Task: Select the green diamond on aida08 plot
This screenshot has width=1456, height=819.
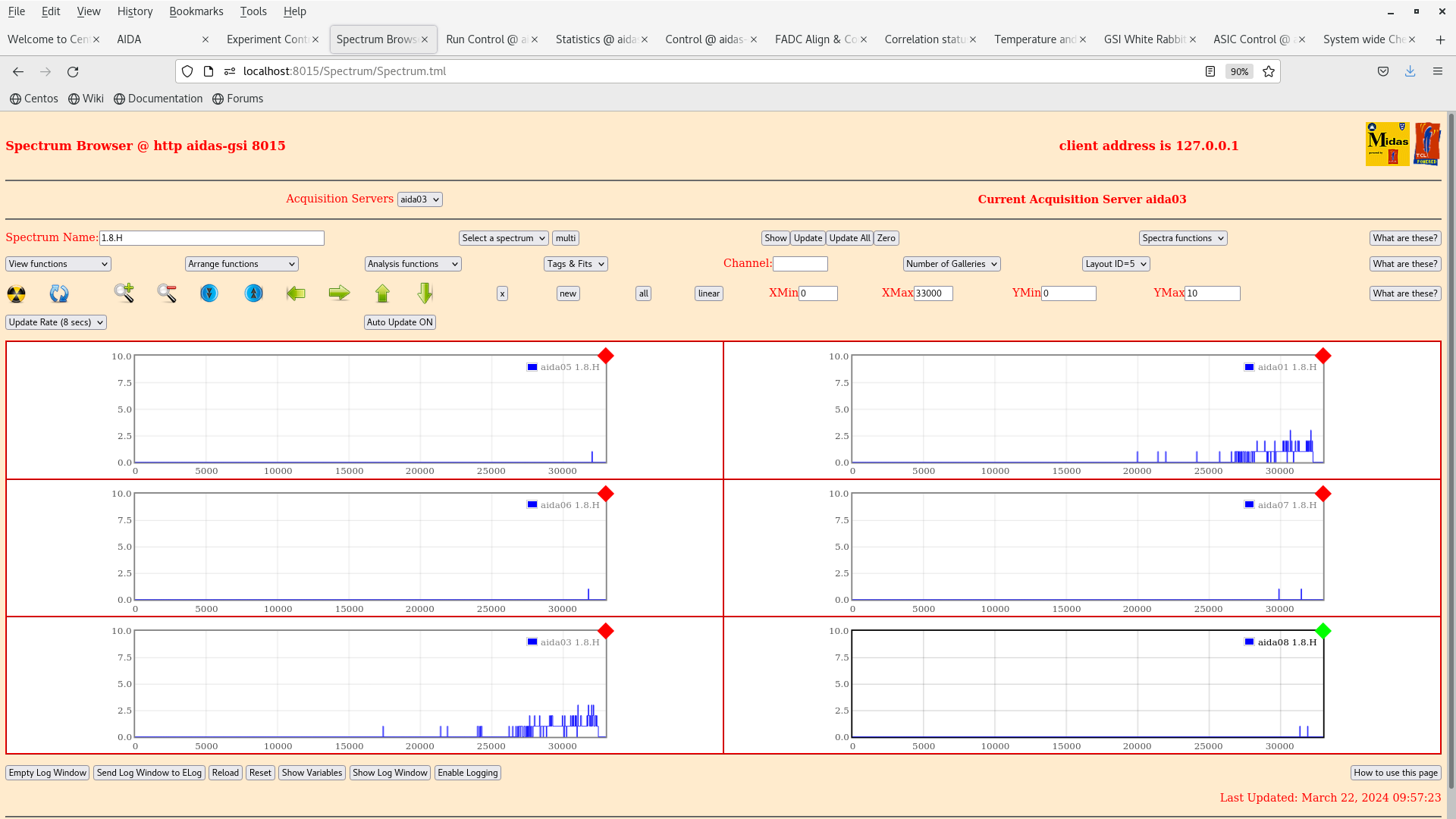Action: click(1323, 631)
